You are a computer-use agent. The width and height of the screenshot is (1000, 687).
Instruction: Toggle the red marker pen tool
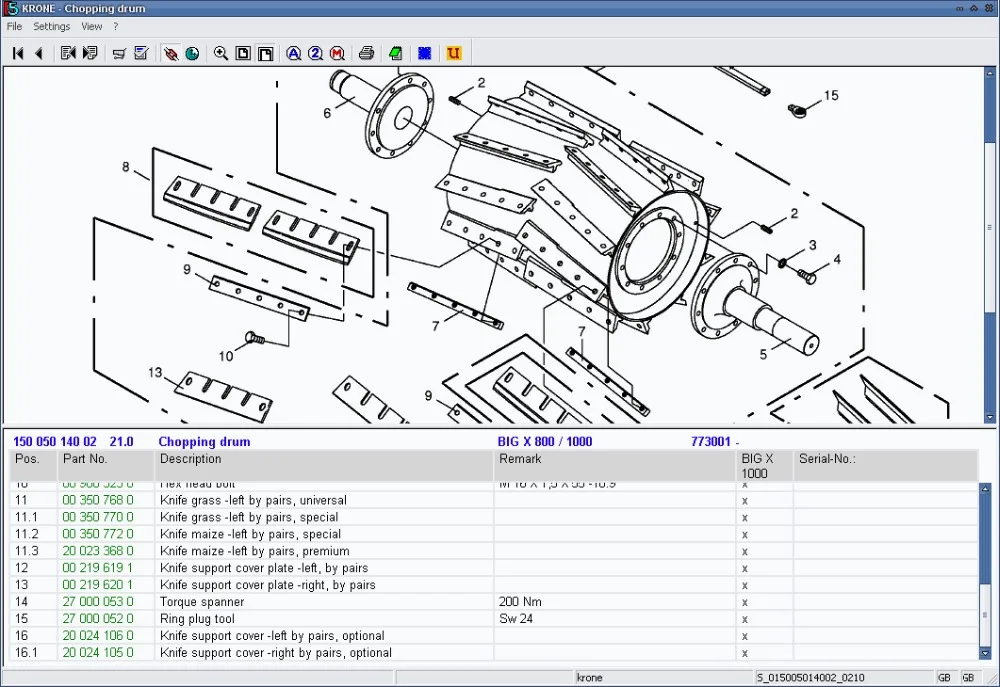(171, 53)
